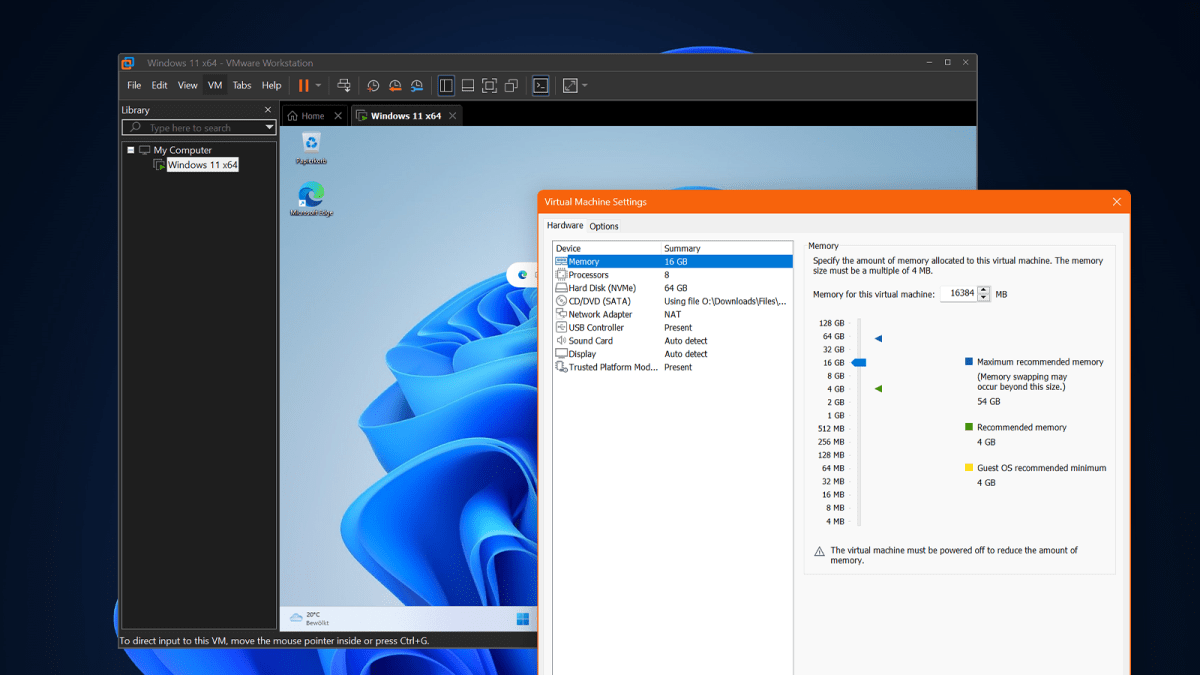The width and height of the screenshot is (1200, 675).
Task: Switch to the Options tab in settings
Action: tap(604, 226)
